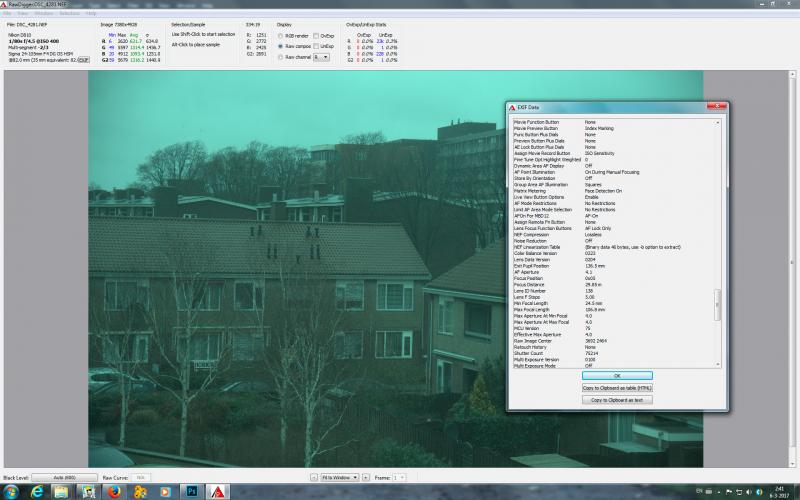Click the Raw Curve N/A button
Screen dimensions: 800x500
pyautogui.click(x=141, y=478)
